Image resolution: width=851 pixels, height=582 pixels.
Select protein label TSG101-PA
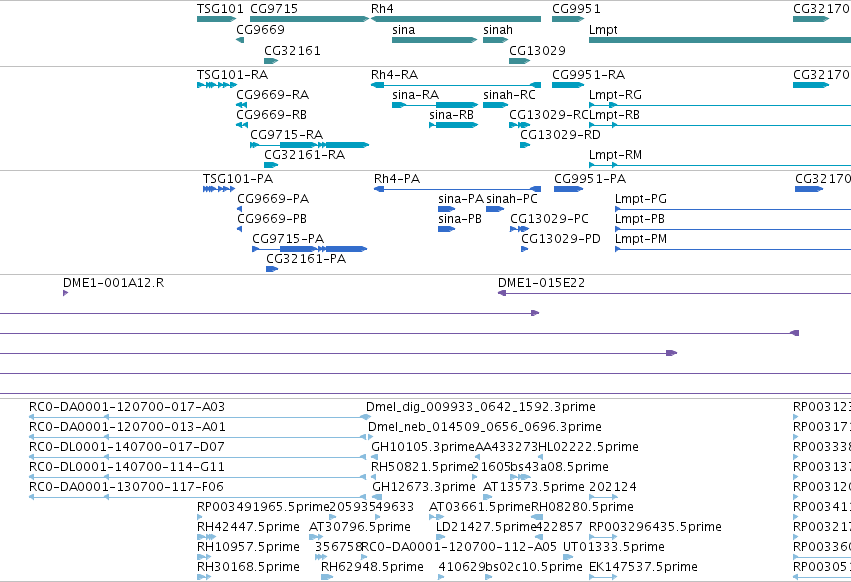pos(238,179)
